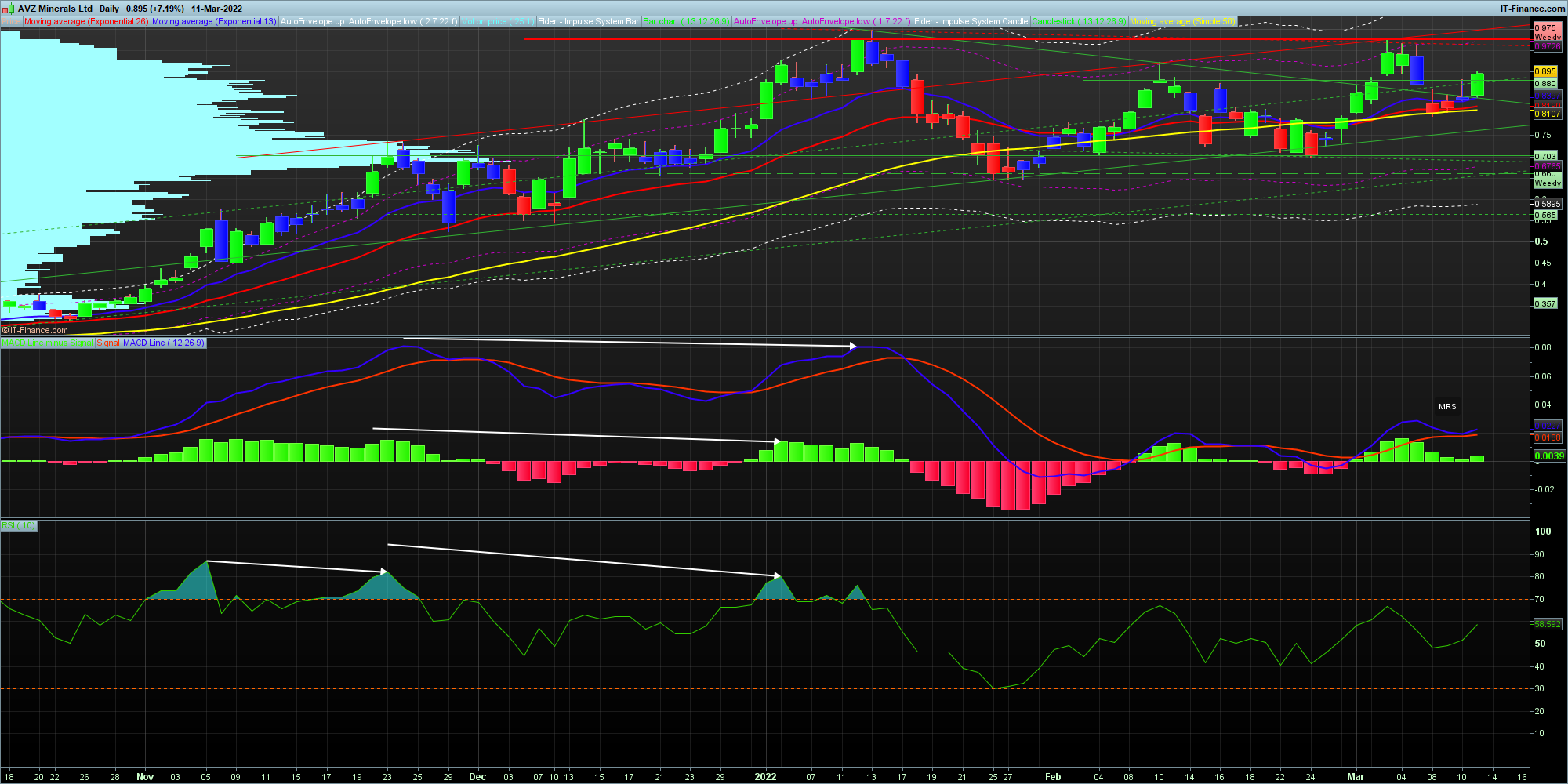The height and width of the screenshot is (784, 1568).
Task: Click the grey AutoEnvelope up label
Action: [312, 21]
